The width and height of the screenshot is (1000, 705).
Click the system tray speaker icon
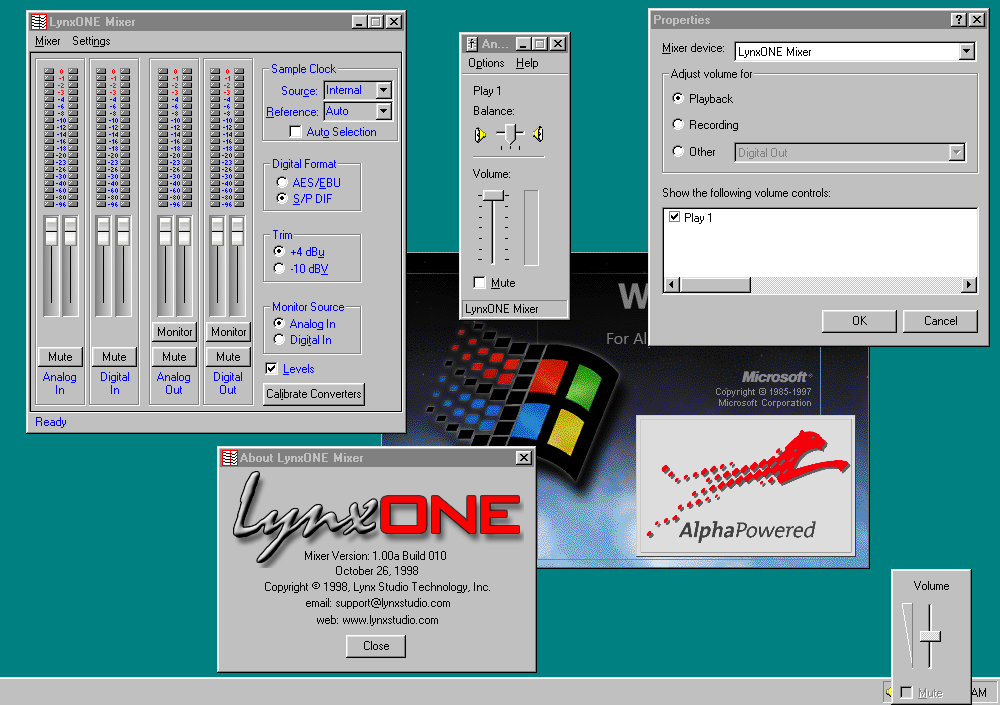888,692
